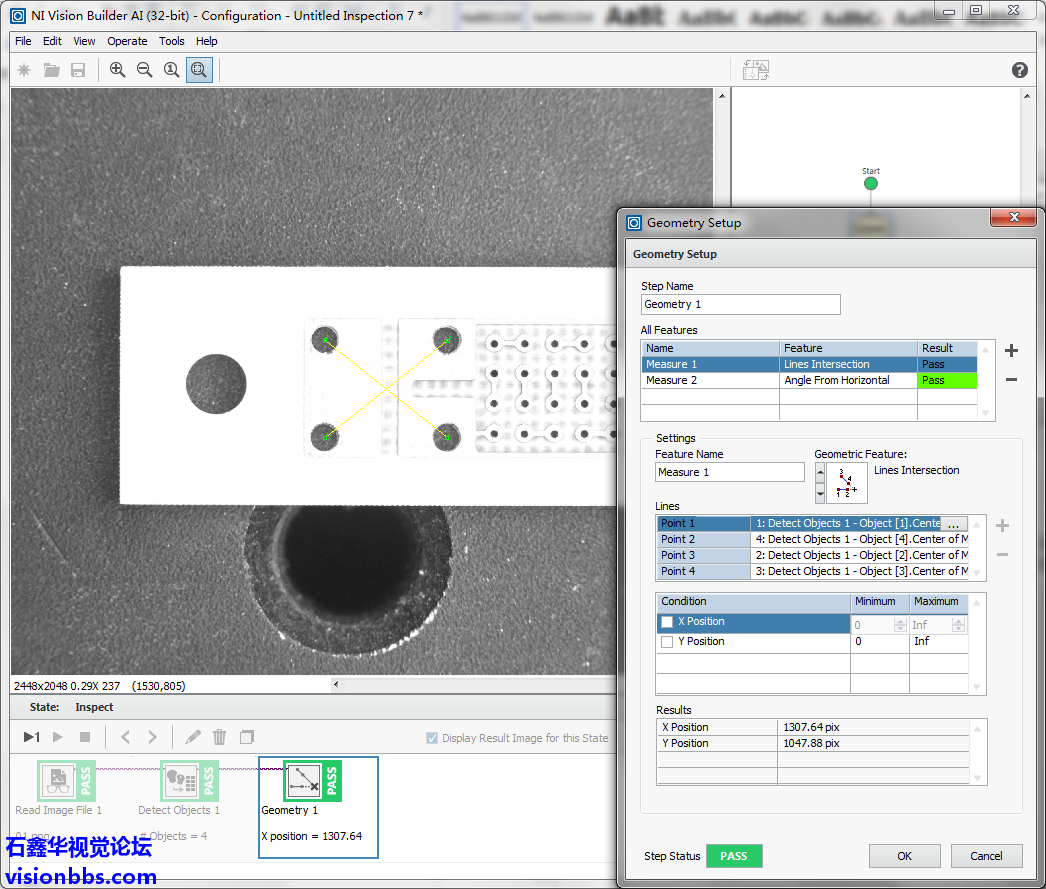Toggle the Zoom to Fit tool
The width and height of the screenshot is (1046, 889).
coord(199,70)
